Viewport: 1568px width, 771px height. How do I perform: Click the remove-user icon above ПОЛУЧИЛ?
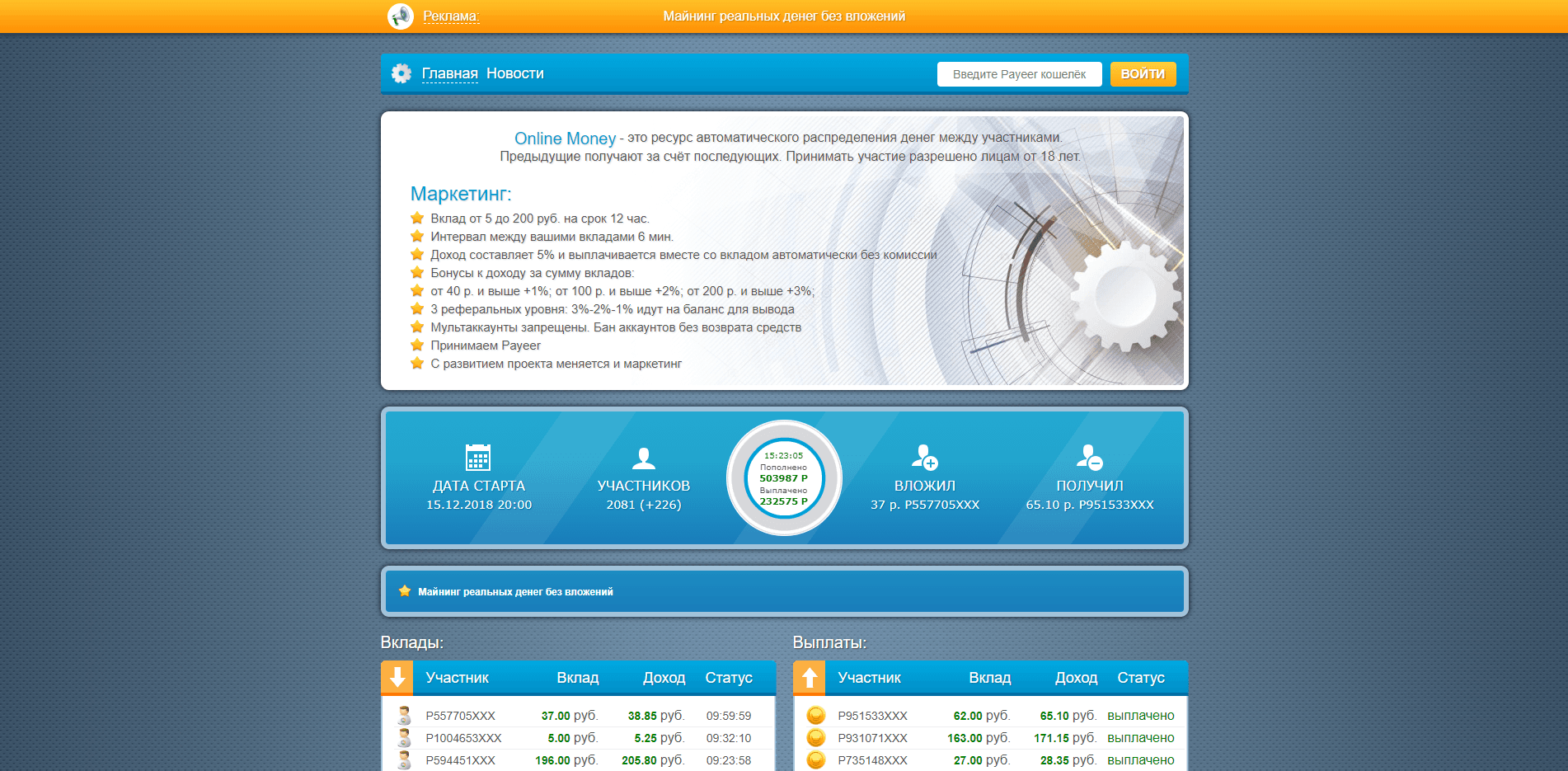coord(1090,458)
